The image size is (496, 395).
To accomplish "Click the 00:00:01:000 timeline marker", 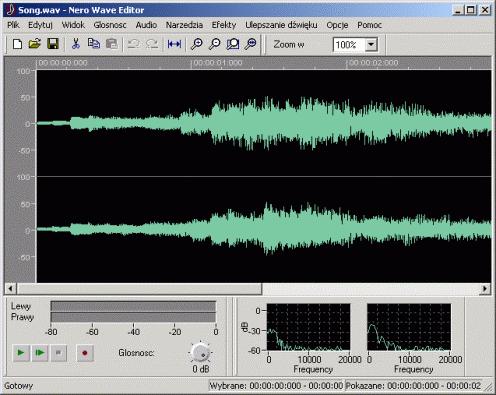I will pyautogui.click(x=217, y=63).
